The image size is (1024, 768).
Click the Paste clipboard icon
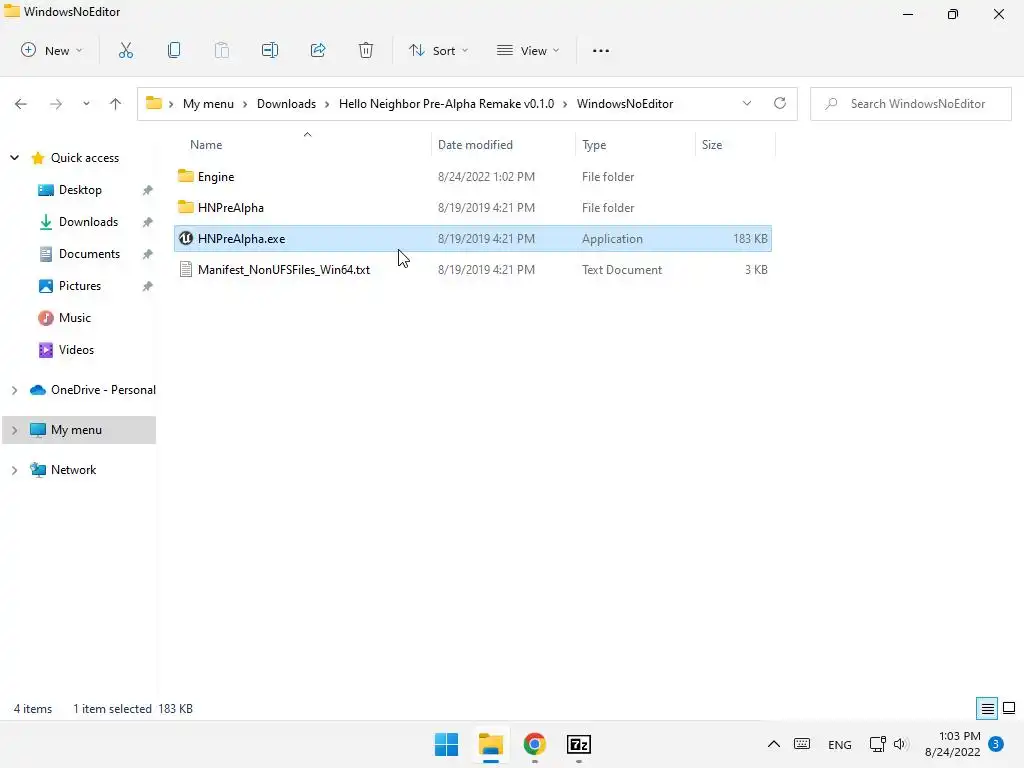pyautogui.click(x=221, y=50)
